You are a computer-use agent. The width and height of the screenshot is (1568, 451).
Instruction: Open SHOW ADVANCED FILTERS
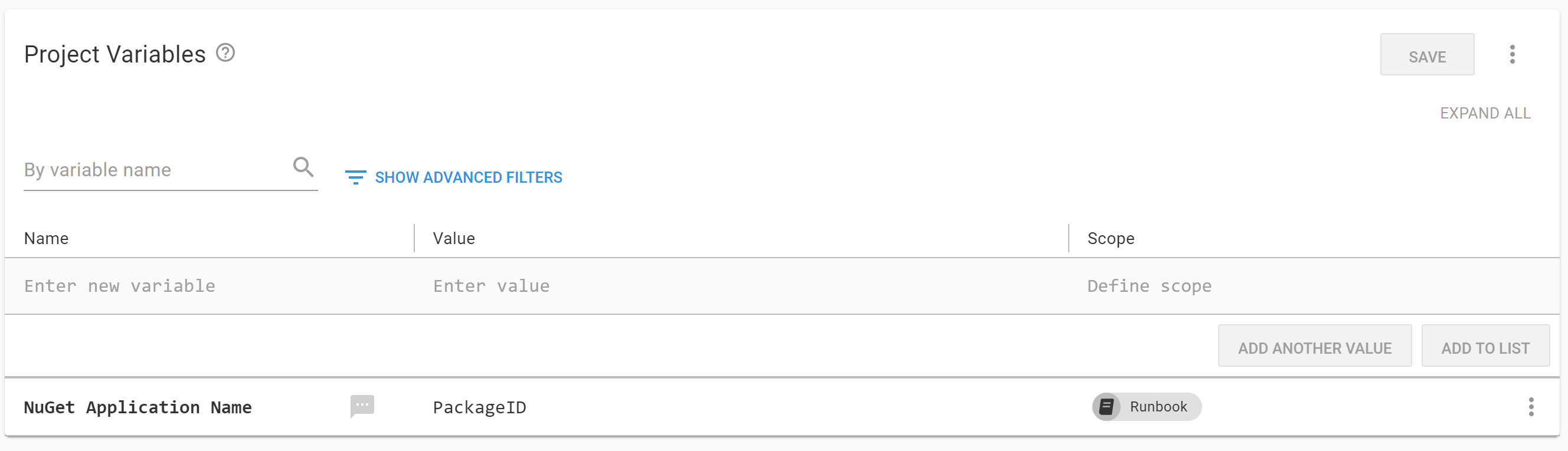click(468, 177)
